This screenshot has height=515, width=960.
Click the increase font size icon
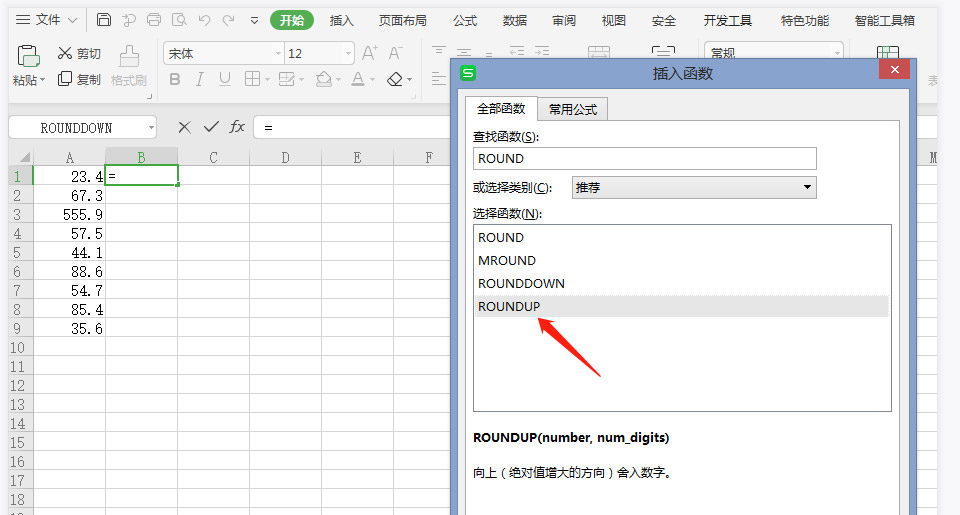pos(369,53)
